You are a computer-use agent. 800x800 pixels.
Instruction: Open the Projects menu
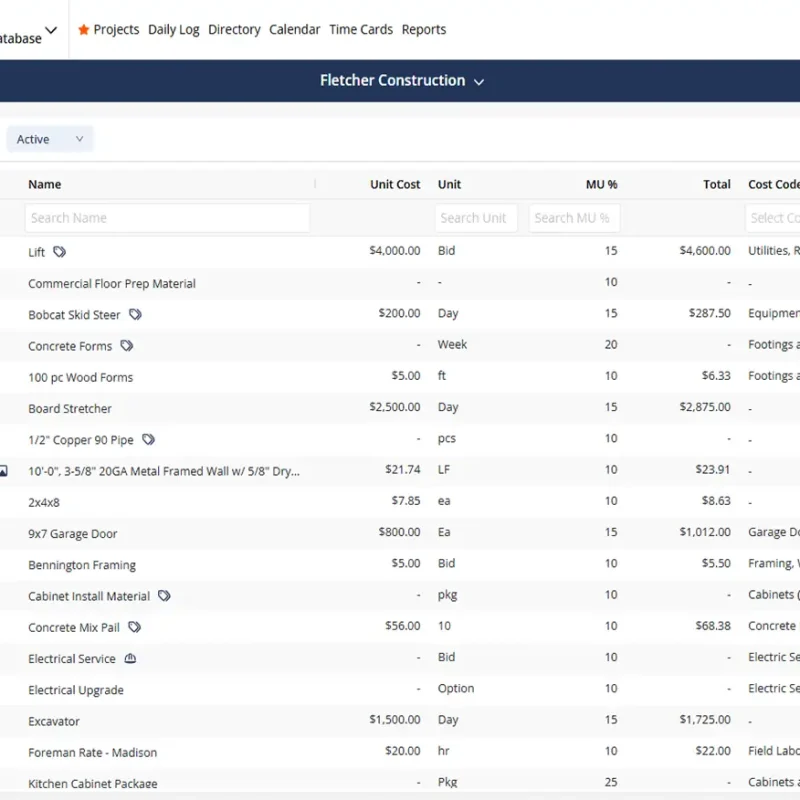(116, 30)
